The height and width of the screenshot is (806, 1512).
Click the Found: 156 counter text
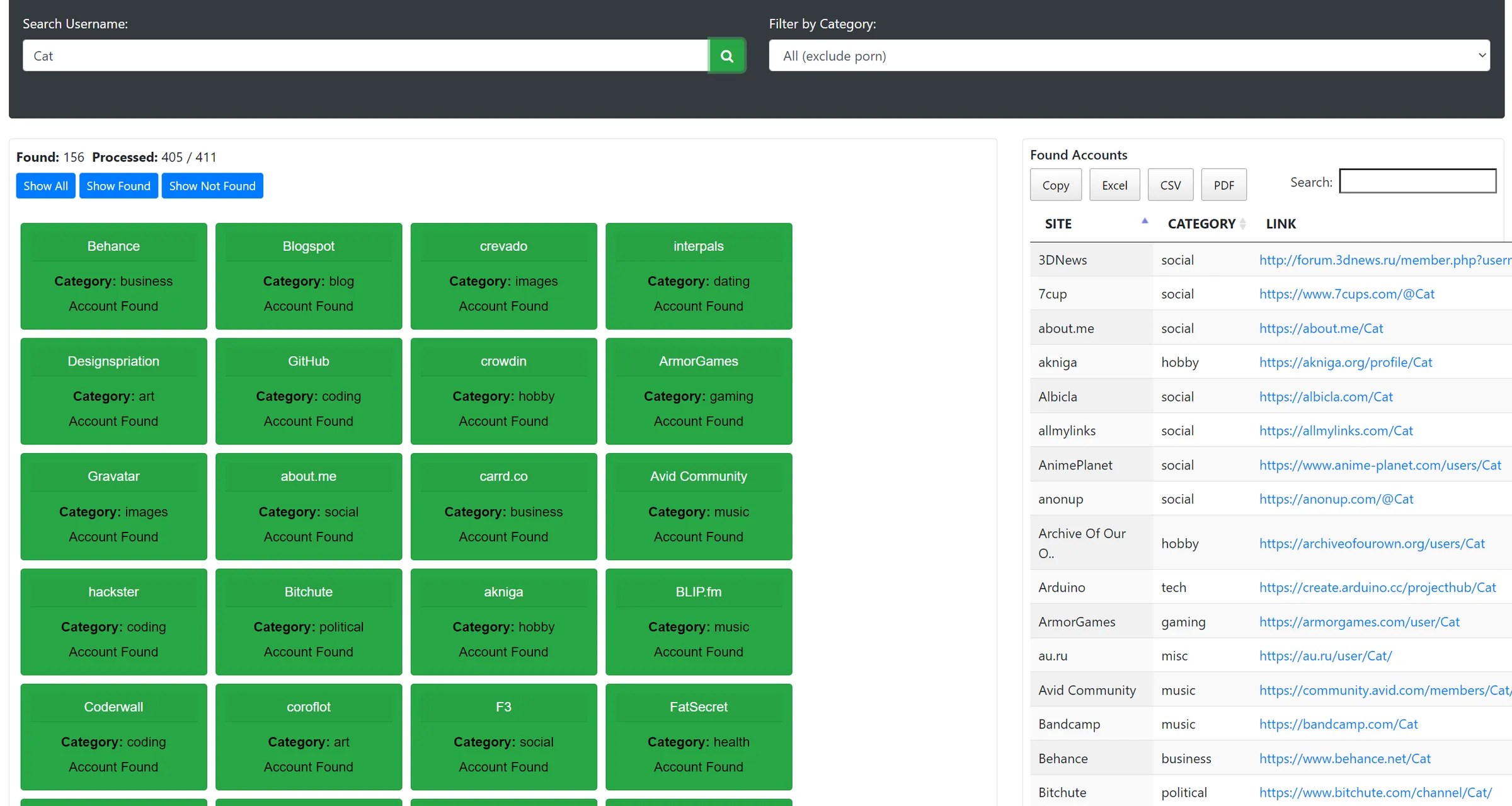coord(50,157)
